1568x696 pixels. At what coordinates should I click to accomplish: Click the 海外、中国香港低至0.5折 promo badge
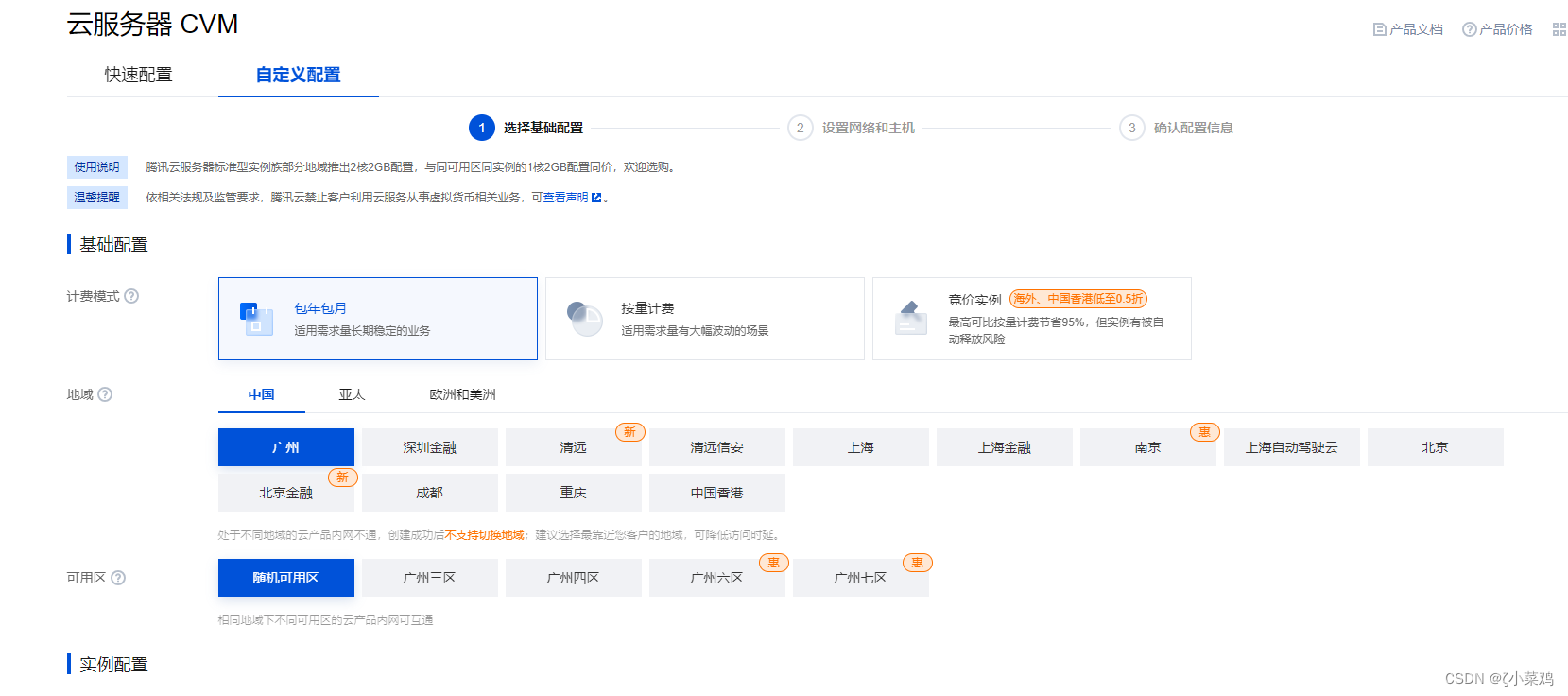pos(1078,299)
